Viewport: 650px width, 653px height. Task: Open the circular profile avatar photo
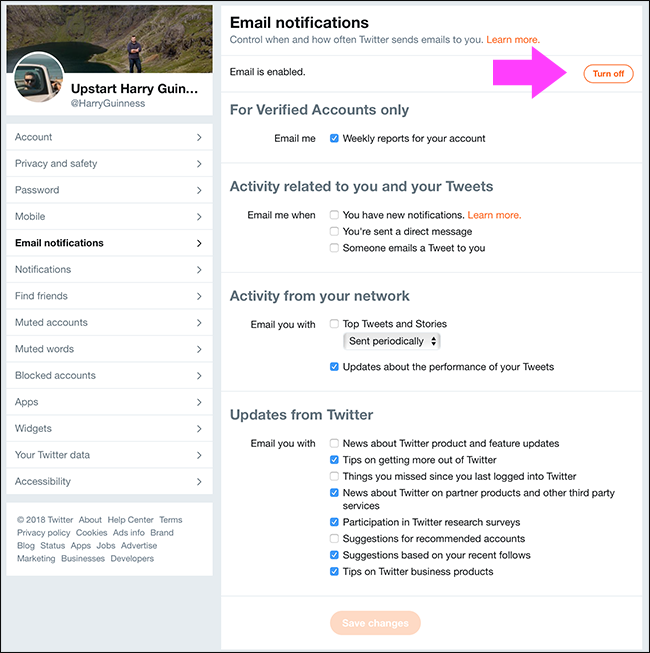(x=38, y=77)
